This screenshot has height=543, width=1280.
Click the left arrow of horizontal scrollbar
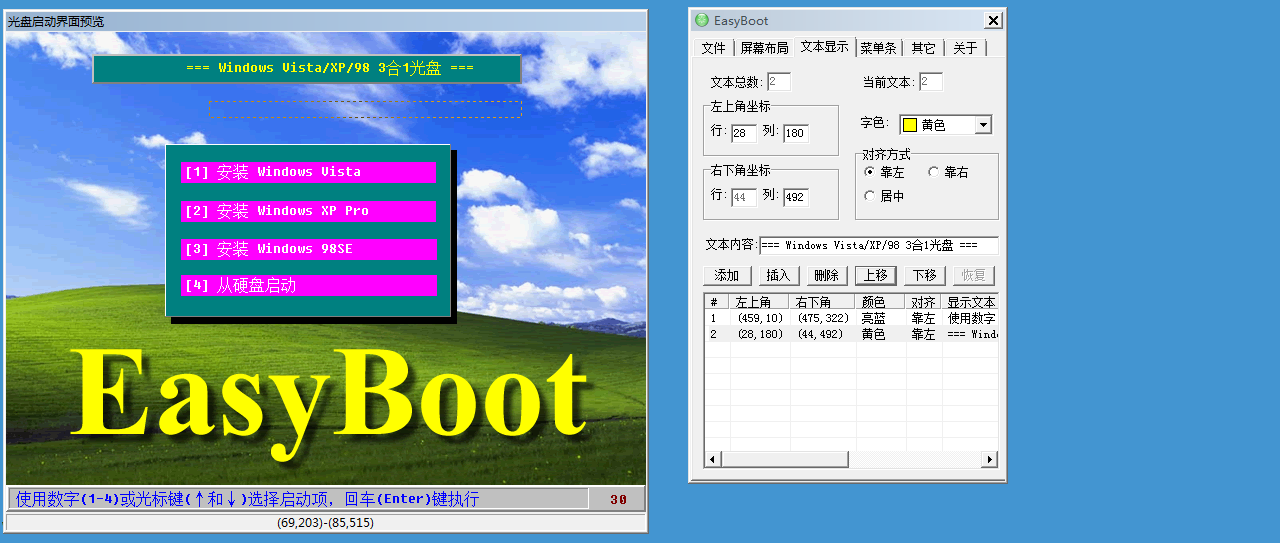pos(713,459)
